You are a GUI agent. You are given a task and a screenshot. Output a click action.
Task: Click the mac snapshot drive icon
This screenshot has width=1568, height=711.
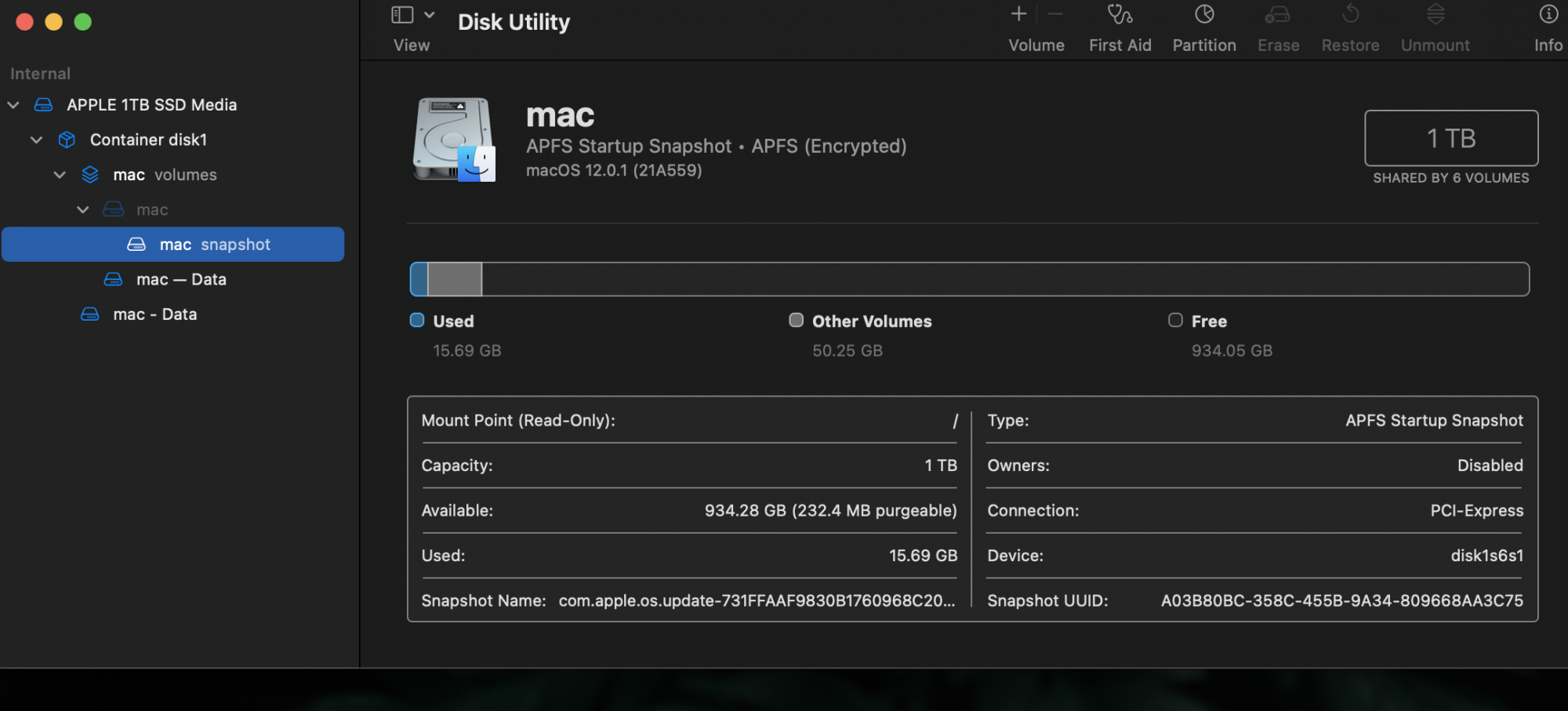click(136, 245)
